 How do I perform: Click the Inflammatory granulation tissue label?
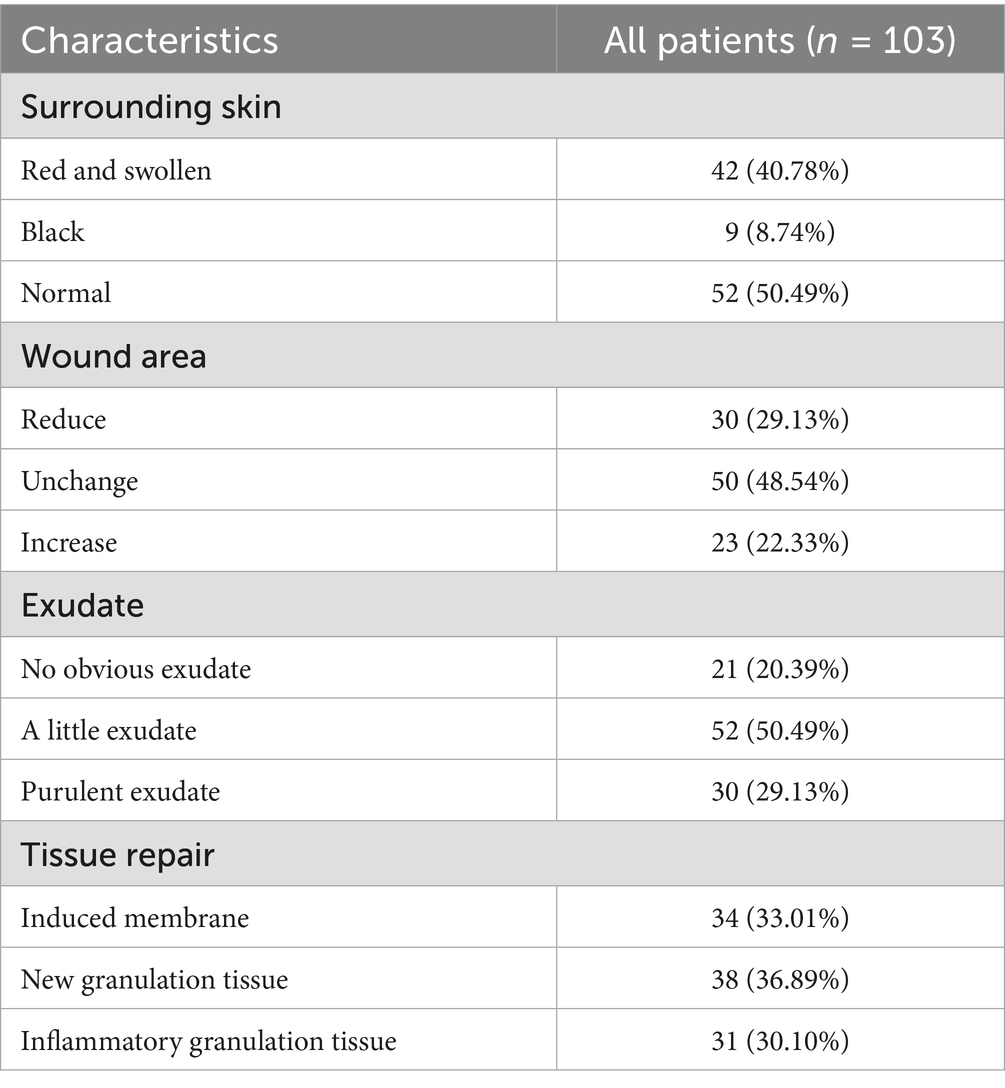click(208, 1041)
